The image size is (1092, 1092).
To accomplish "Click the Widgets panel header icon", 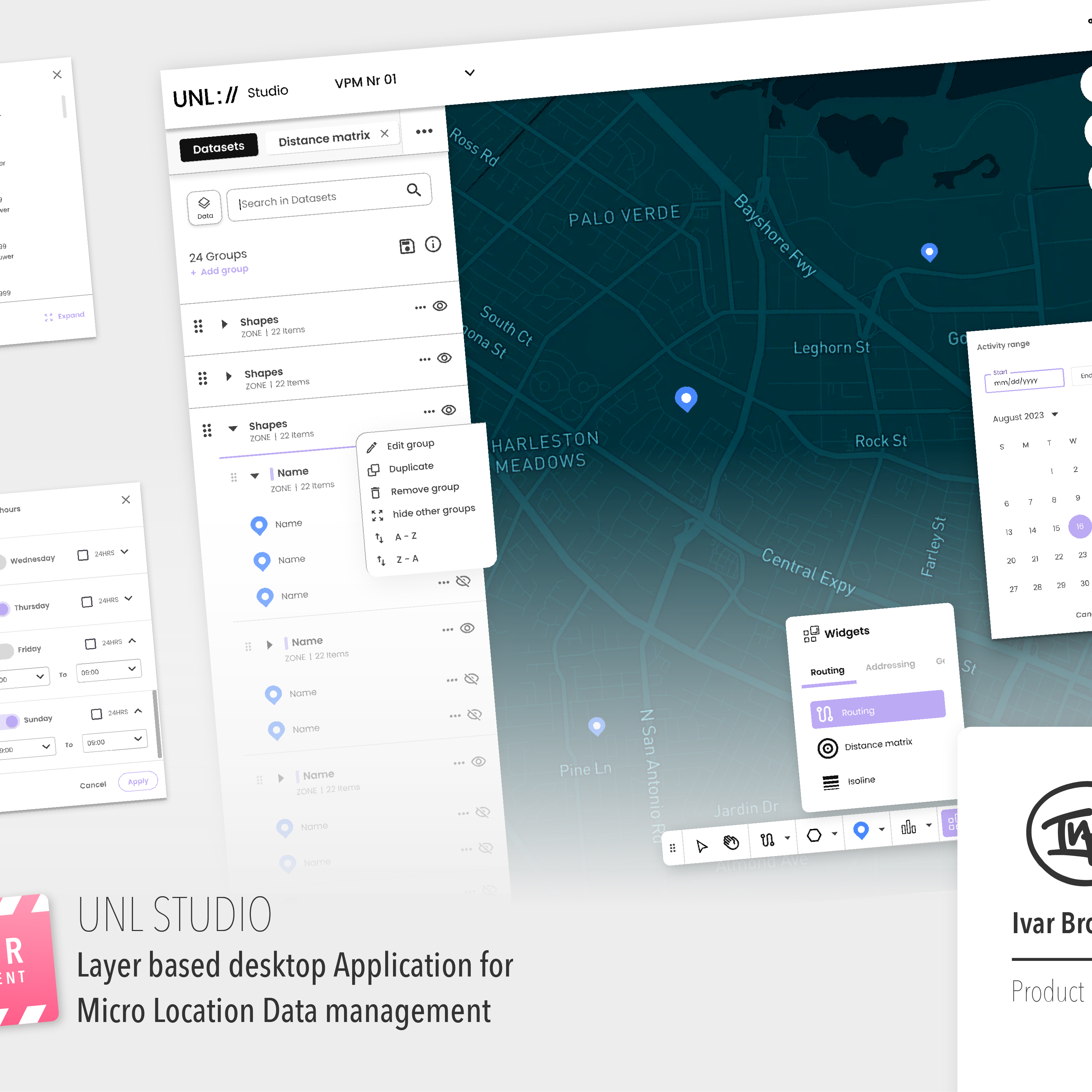I will 811,634.
